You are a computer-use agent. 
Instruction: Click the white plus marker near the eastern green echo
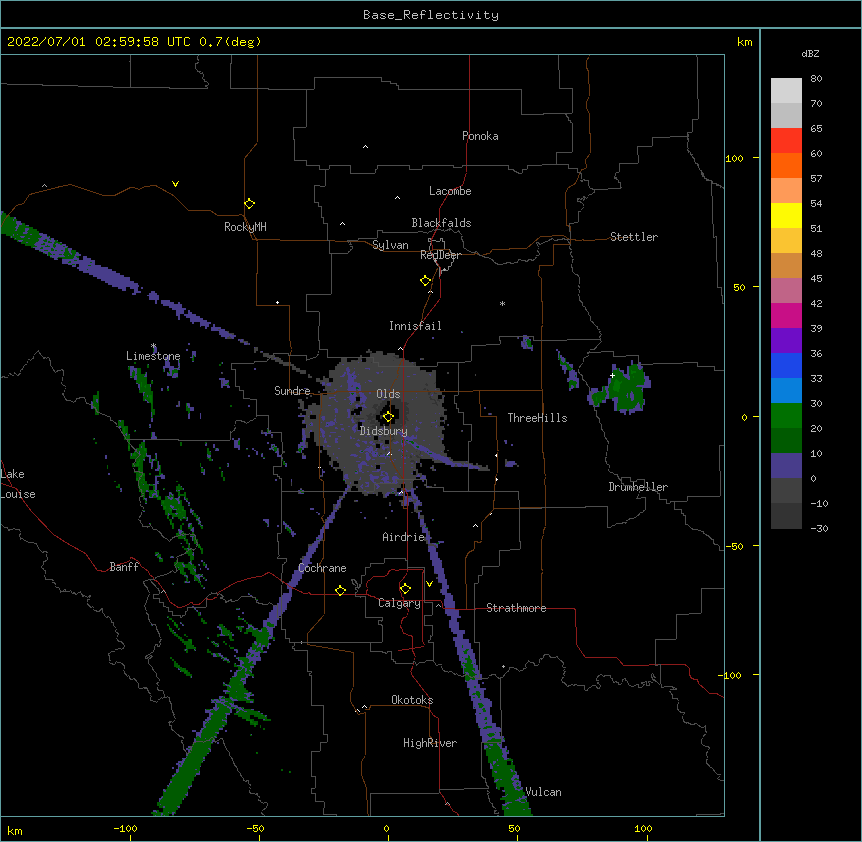(x=612, y=375)
